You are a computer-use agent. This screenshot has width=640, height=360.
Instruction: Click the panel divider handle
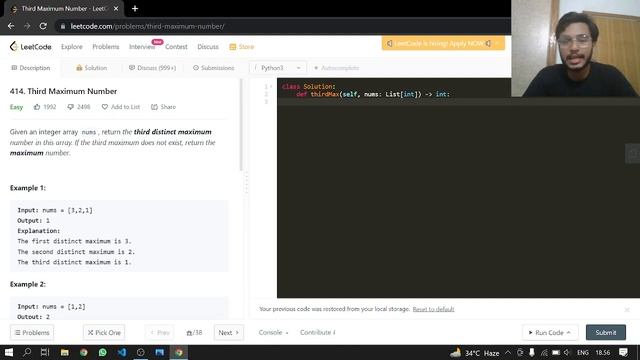click(x=246, y=182)
